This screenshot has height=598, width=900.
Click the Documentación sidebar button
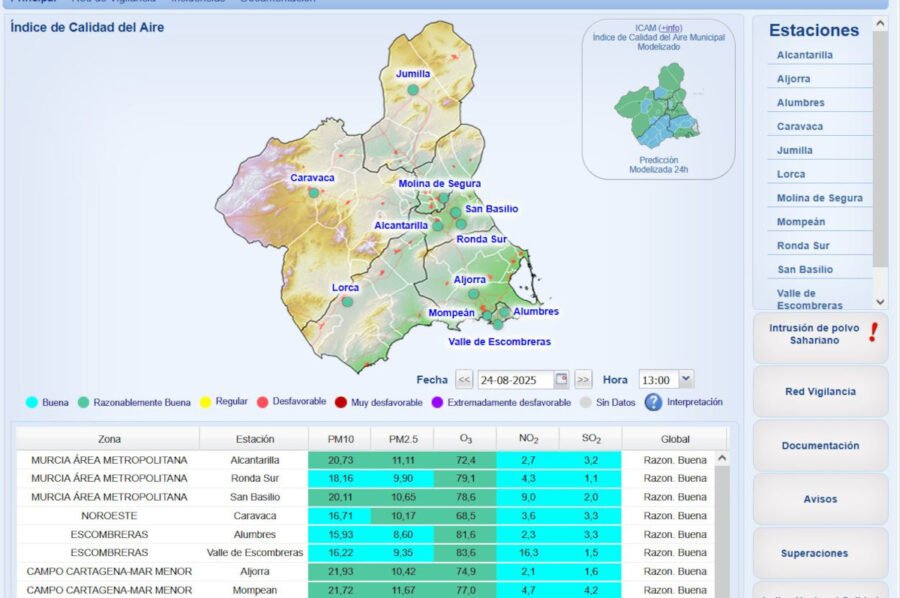(820, 446)
